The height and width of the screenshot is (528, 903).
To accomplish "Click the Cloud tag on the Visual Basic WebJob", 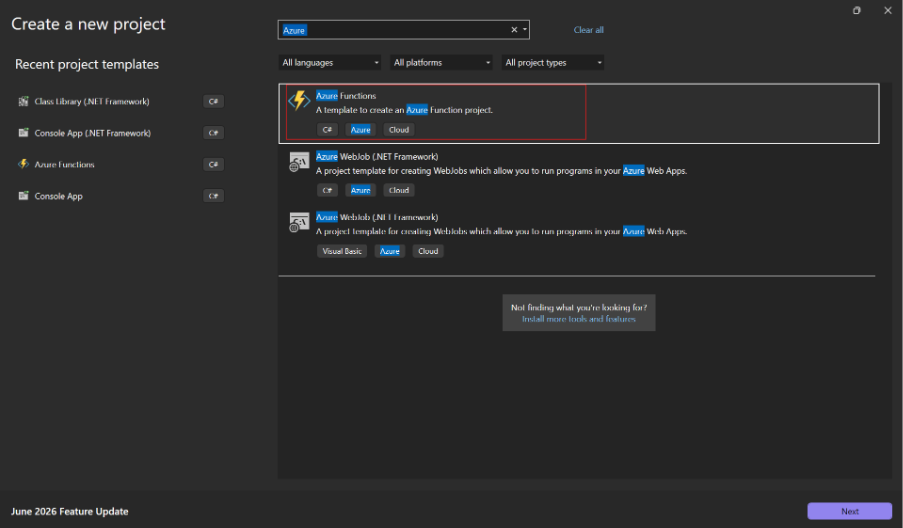I will click(428, 252).
